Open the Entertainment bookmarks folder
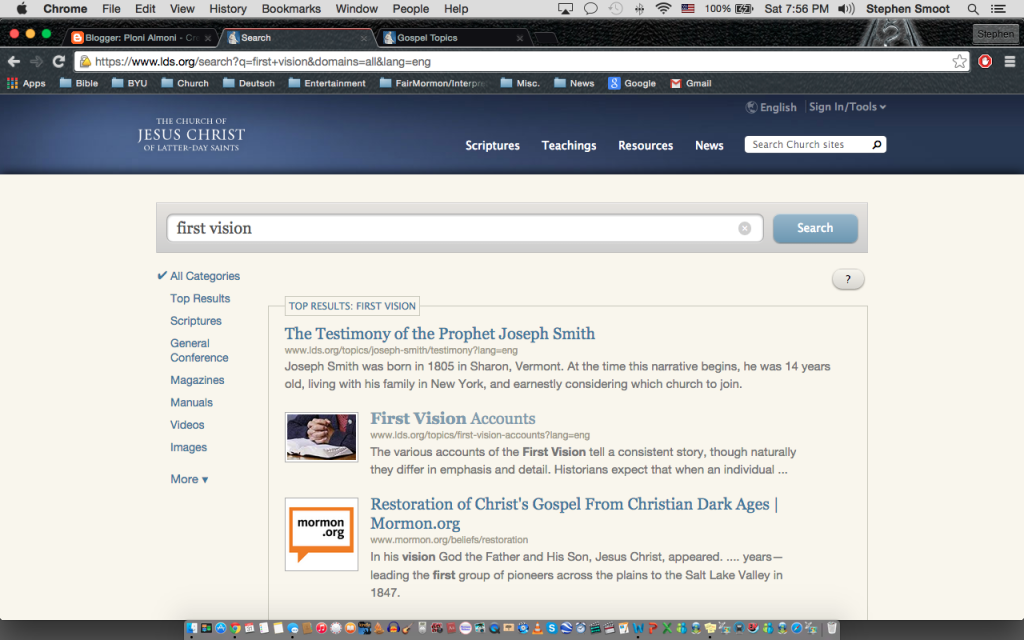This screenshot has height=640, width=1024. [327, 83]
